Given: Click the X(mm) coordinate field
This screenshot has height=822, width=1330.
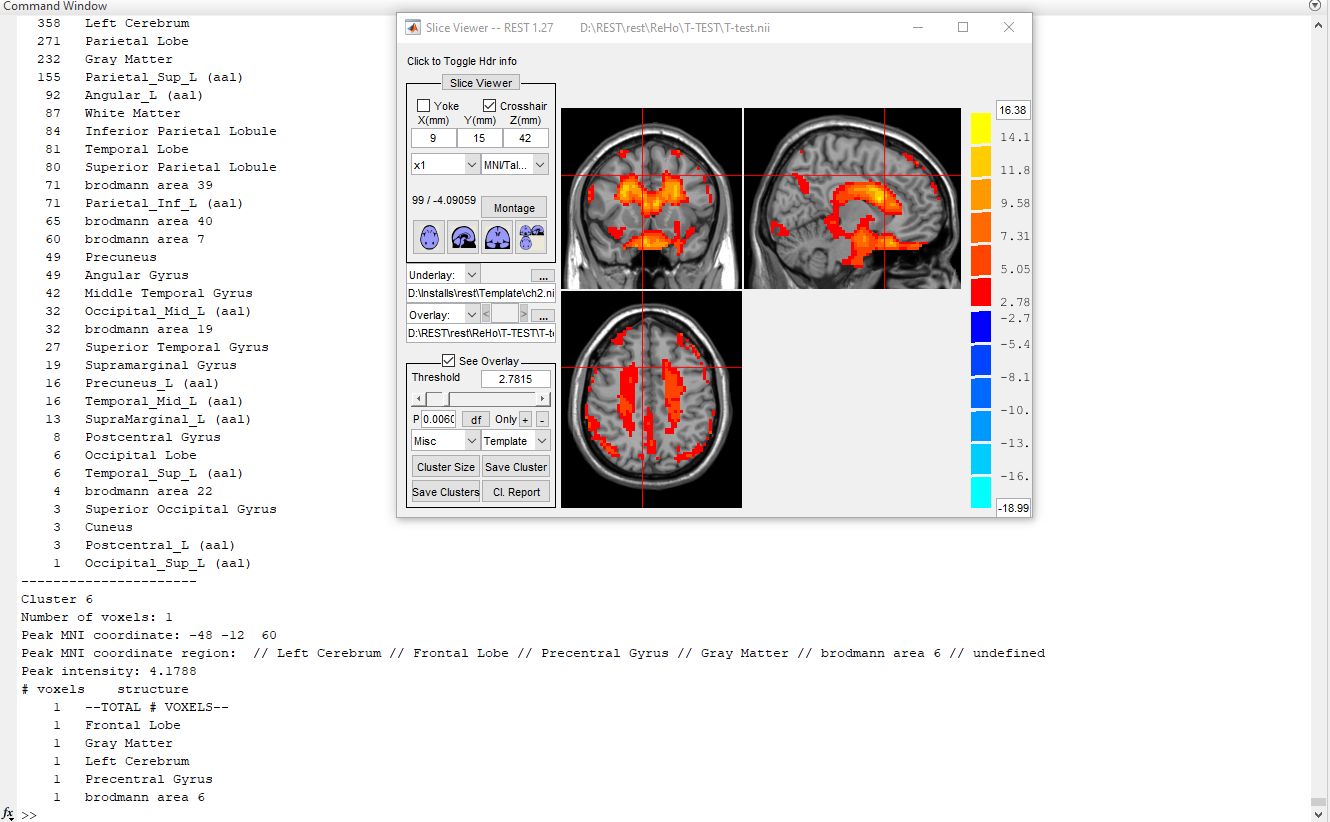Looking at the screenshot, I should (433, 138).
